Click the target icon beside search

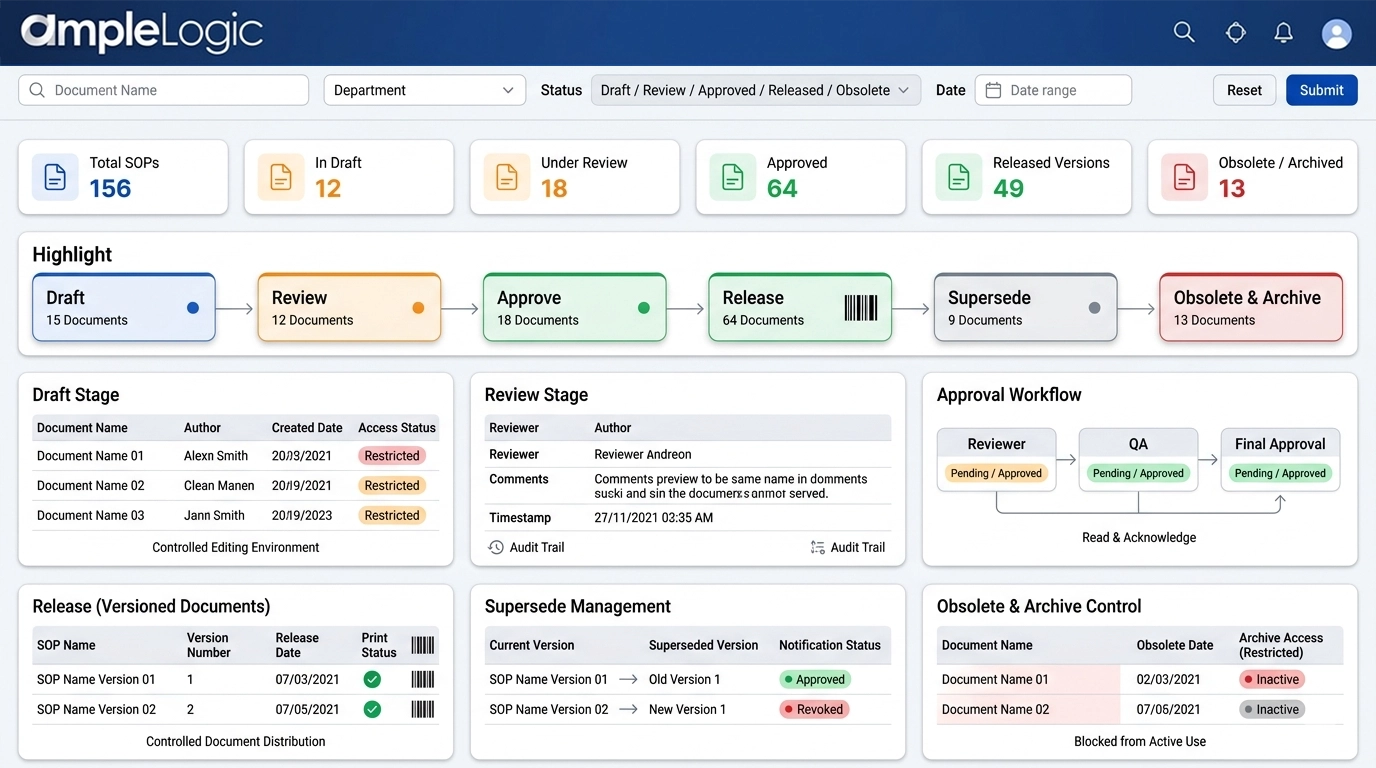(x=1236, y=33)
